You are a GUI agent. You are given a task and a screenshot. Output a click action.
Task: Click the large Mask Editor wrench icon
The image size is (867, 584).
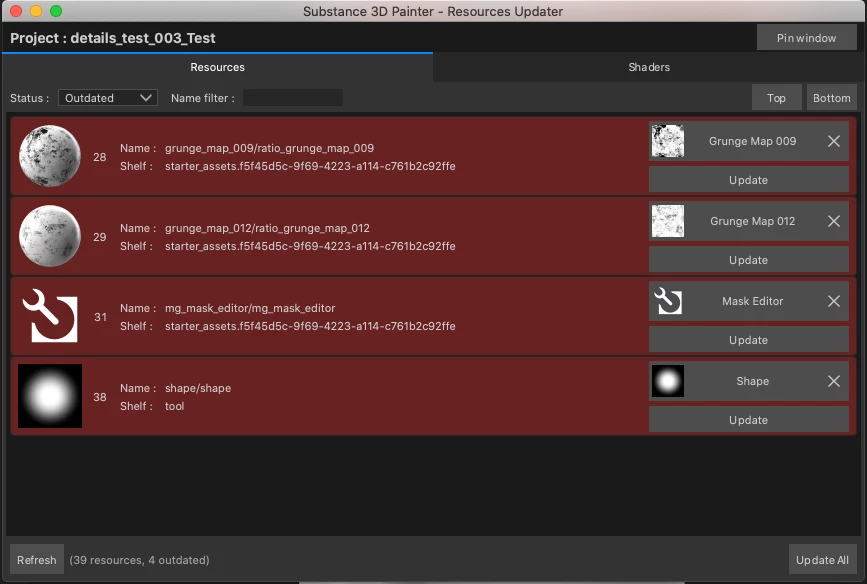click(50, 316)
